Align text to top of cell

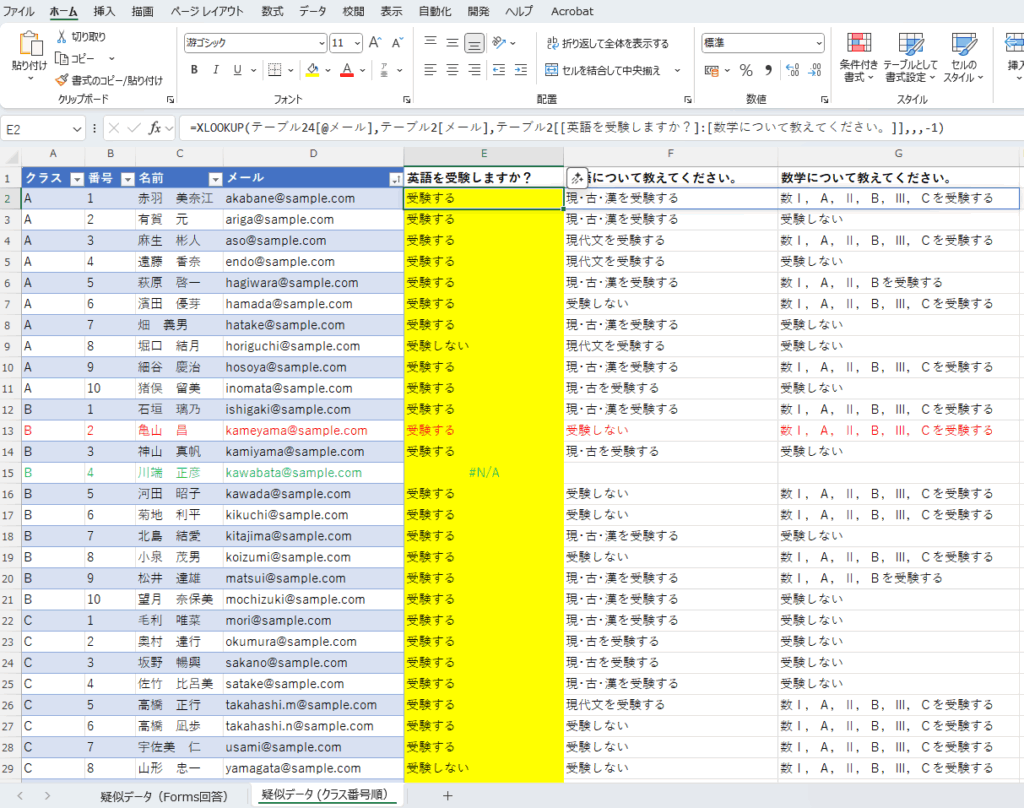(430, 43)
